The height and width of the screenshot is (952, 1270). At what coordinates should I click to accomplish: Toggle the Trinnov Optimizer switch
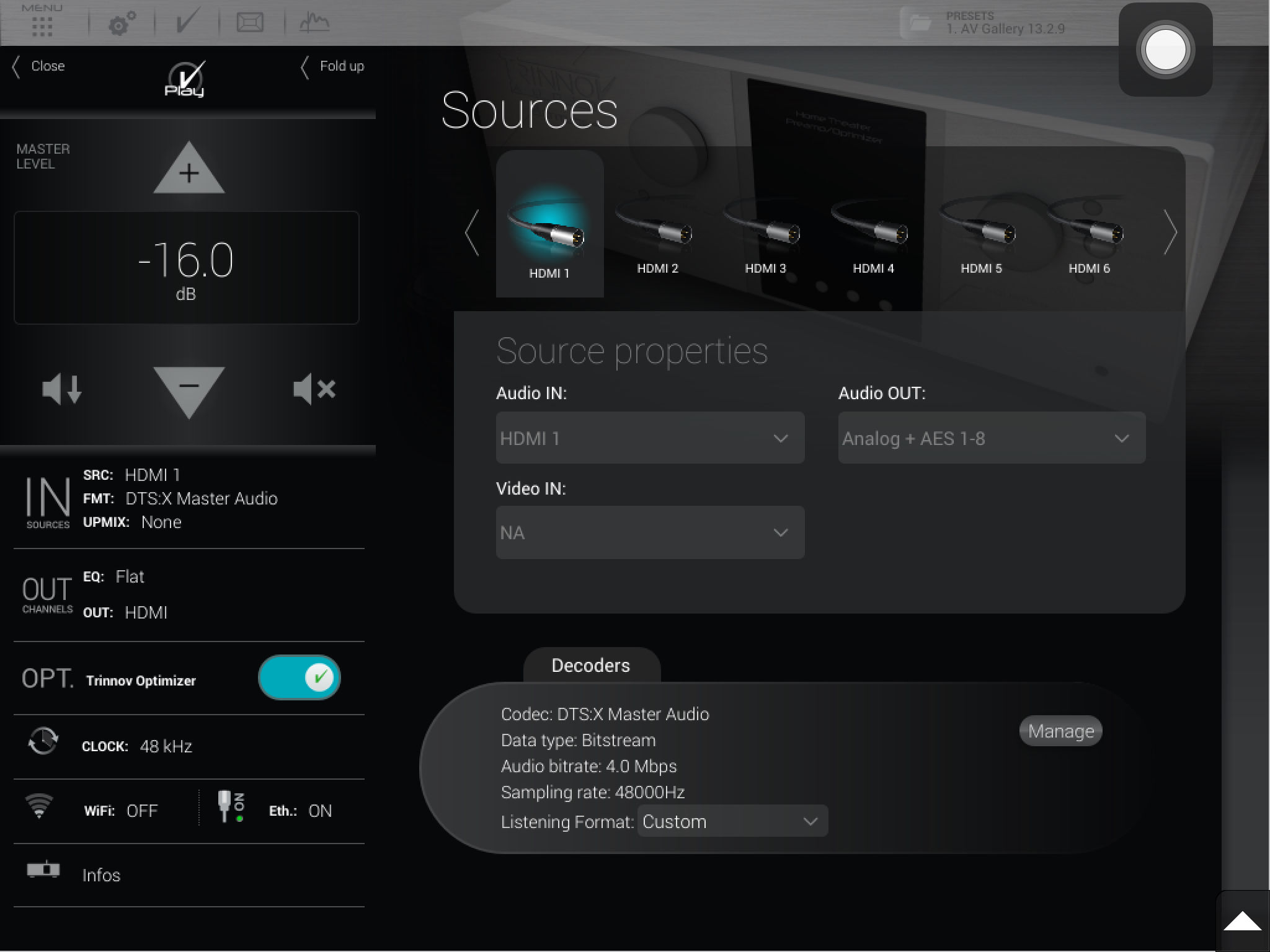pos(300,677)
